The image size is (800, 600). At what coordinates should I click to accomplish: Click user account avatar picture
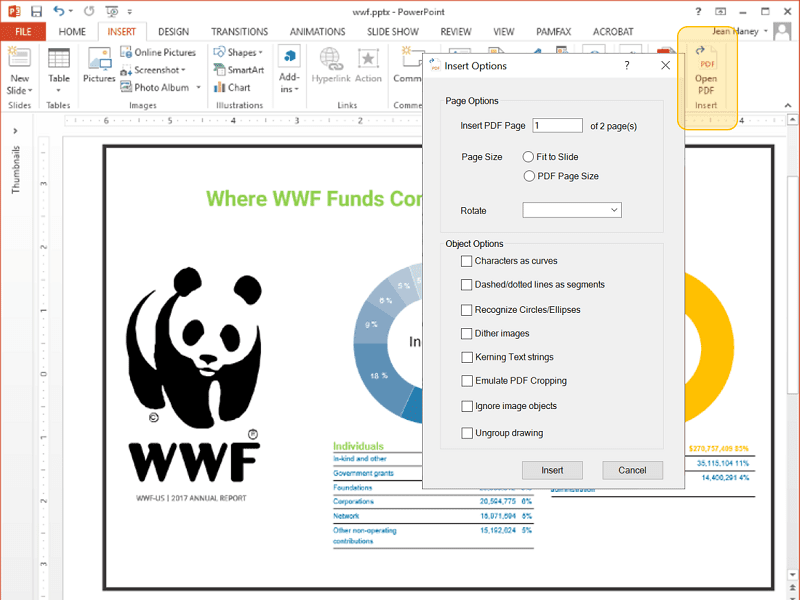[x=782, y=31]
